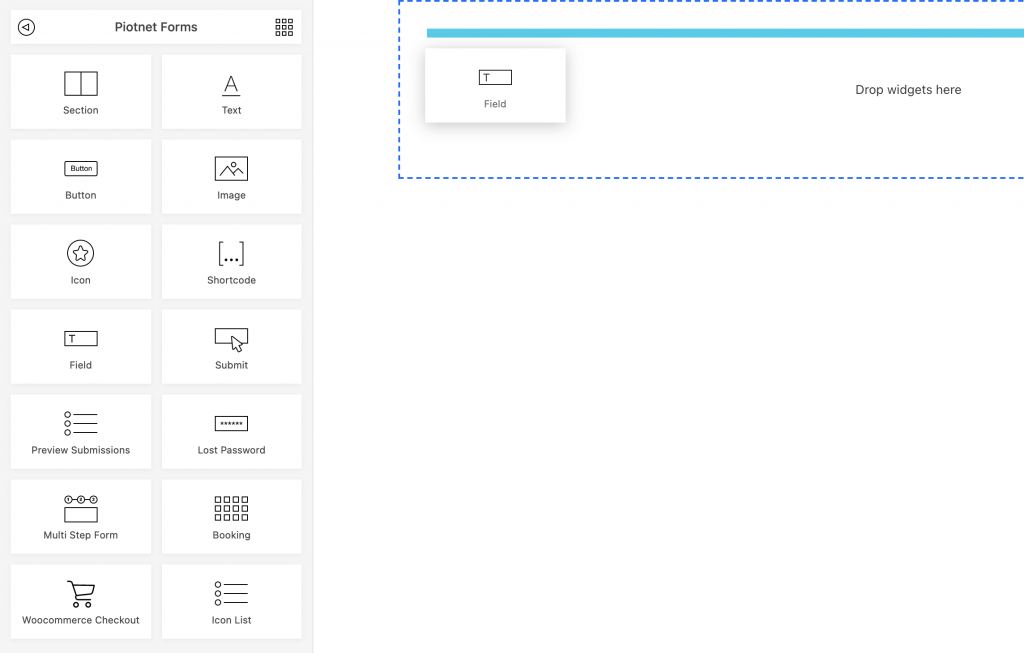Viewport: 1024px width, 653px height.
Task: Select the Preview Submissions widget
Action: click(81, 432)
